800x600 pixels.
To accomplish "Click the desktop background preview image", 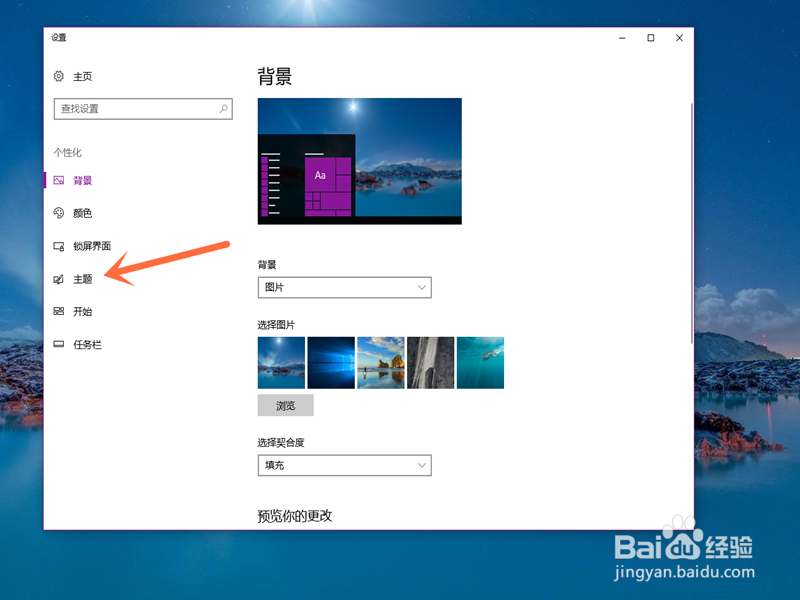I will [x=360, y=161].
